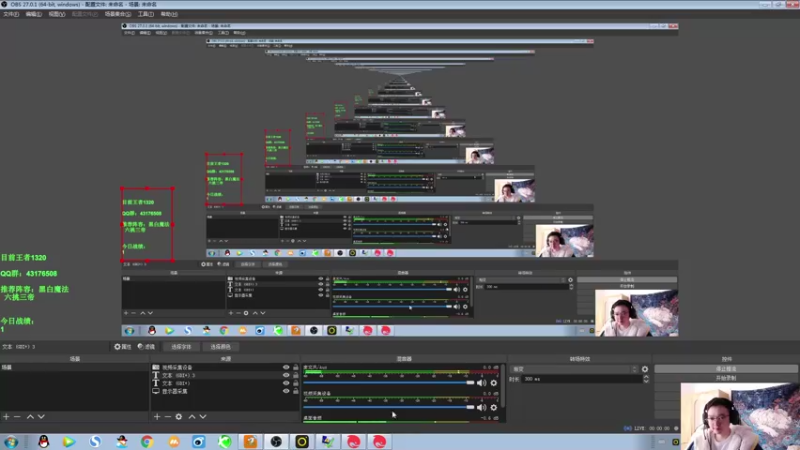Toggle lock on 文本 (GDI+) source
The image size is (800, 450).
click(295, 383)
